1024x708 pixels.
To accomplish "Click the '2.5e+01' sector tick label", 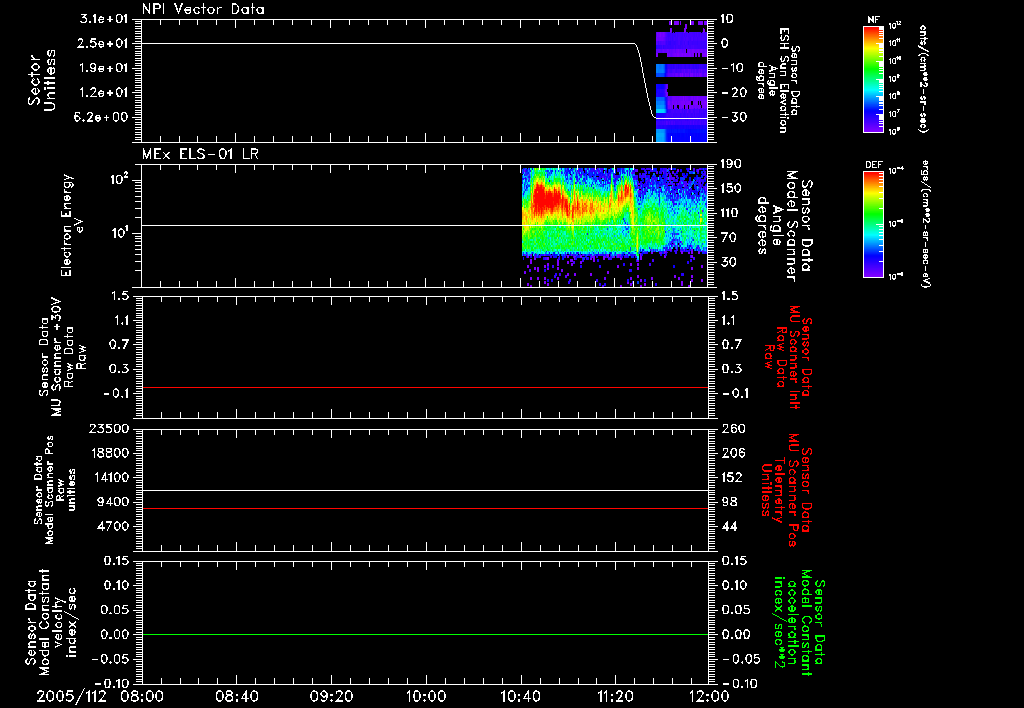I will (106, 43).
